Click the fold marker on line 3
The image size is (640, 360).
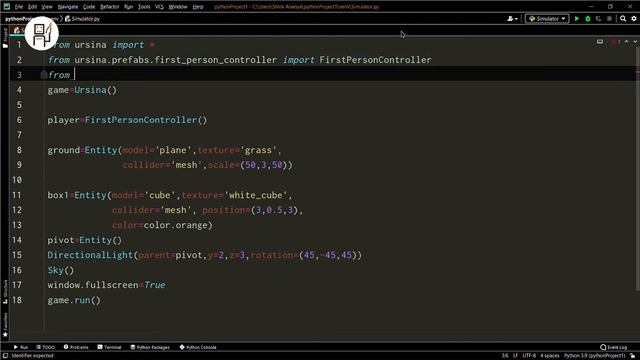coord(44,75)
